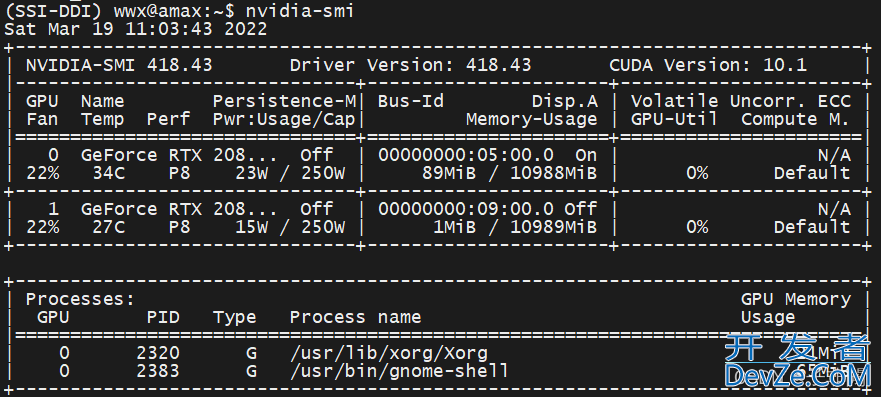Click the "NVIDIA-SMI 418.43" text
Viewport: 881px width, 397px height.
pyautogui.click(x=119, y=65)
